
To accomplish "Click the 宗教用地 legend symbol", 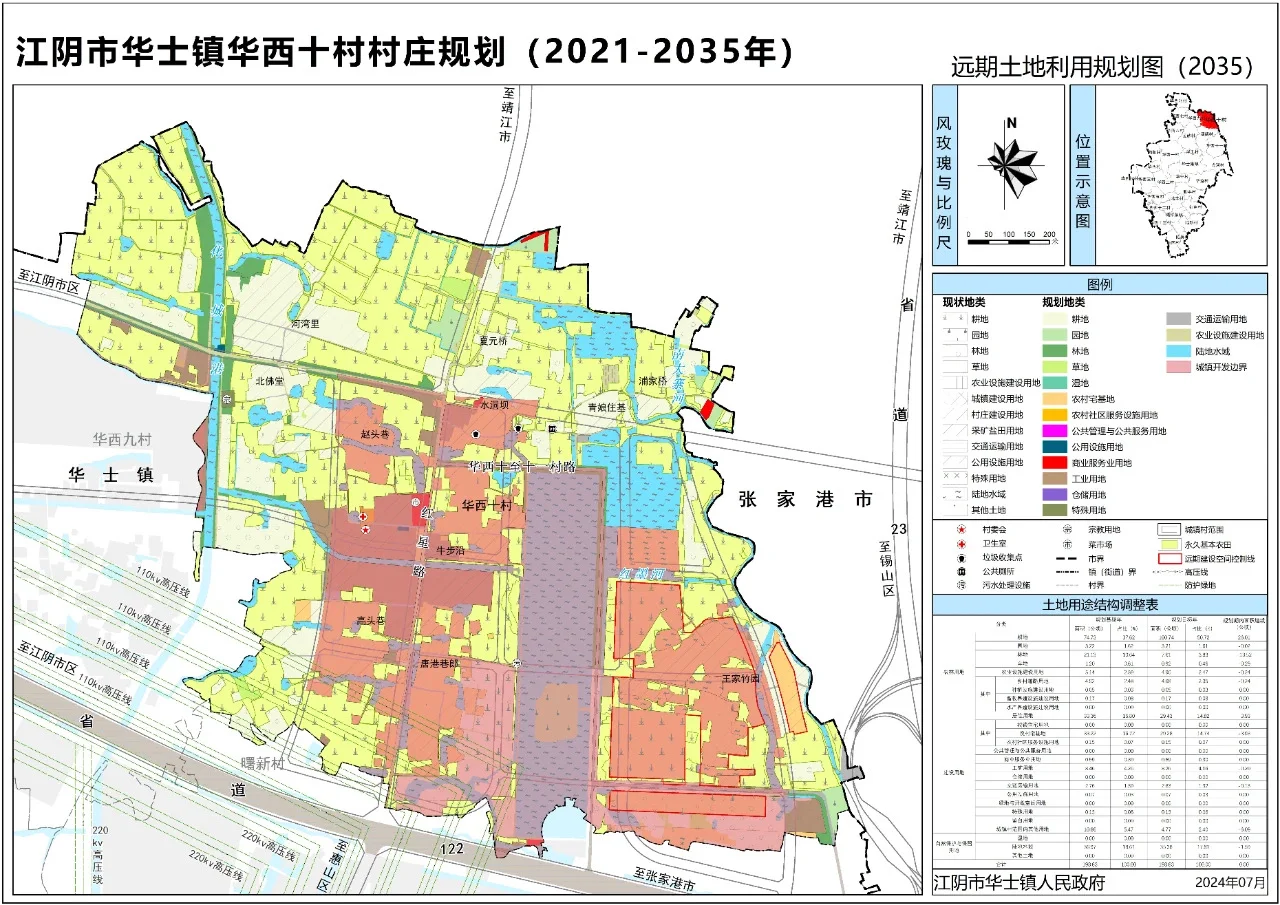I will (x=1067, y=529).
